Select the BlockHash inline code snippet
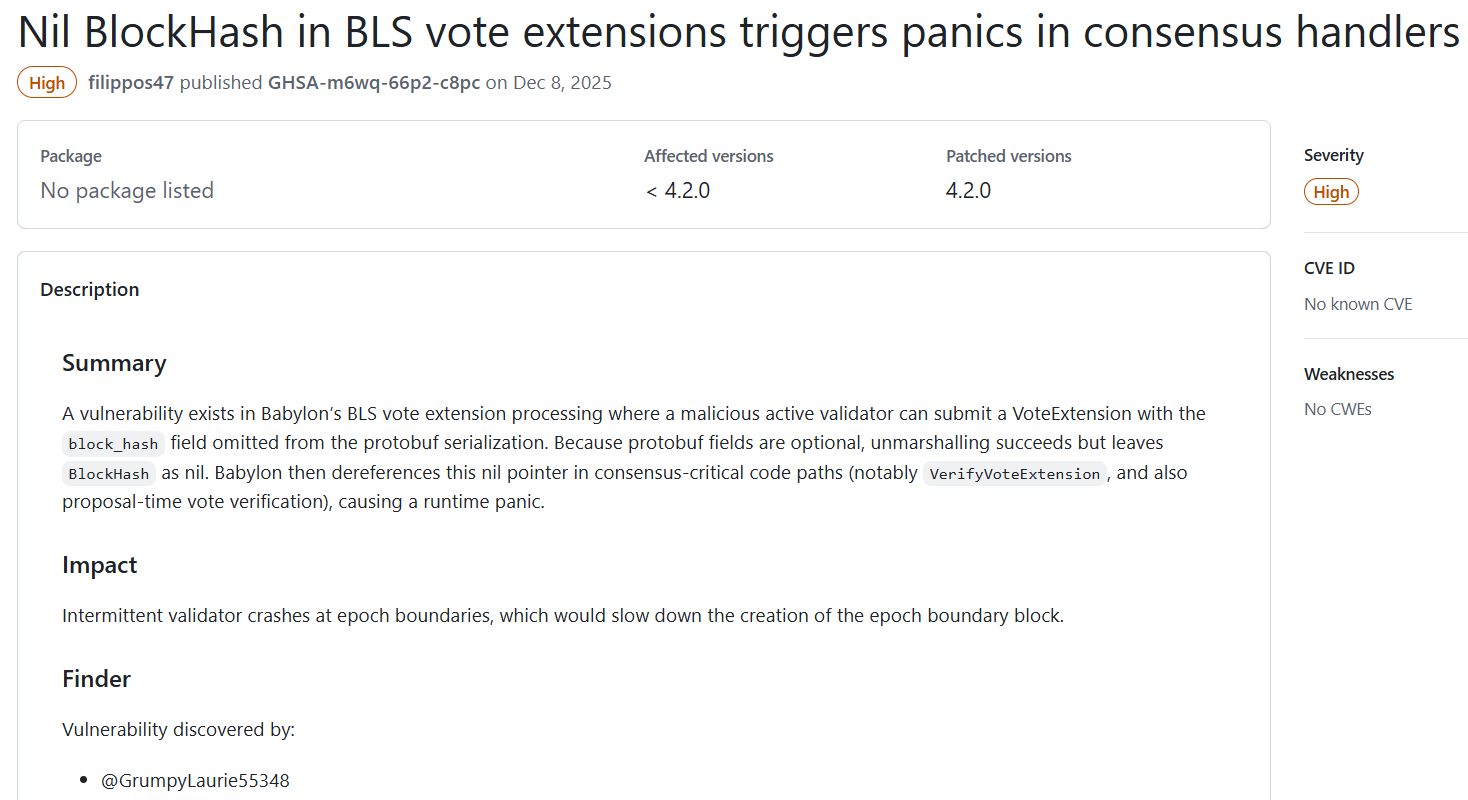This screenshot has height=800, width=1468. (108, 473)
